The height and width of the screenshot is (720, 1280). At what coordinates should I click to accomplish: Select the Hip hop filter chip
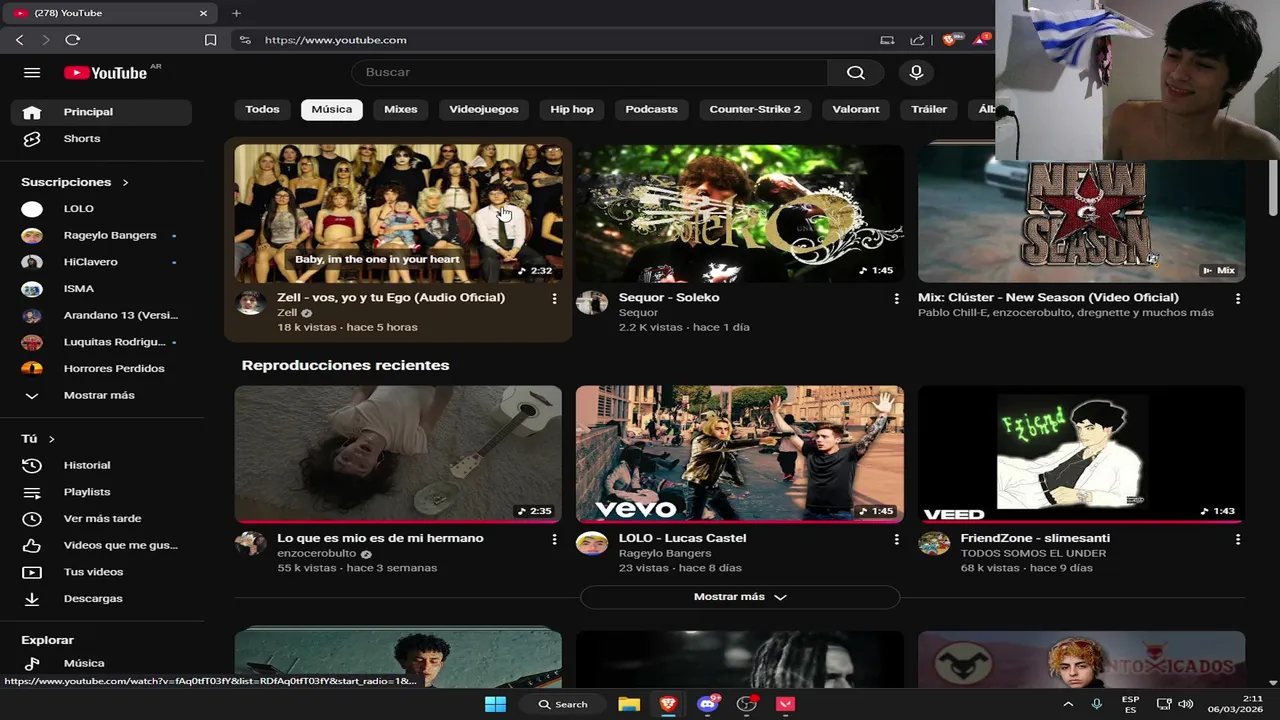(x=572, y=109)
